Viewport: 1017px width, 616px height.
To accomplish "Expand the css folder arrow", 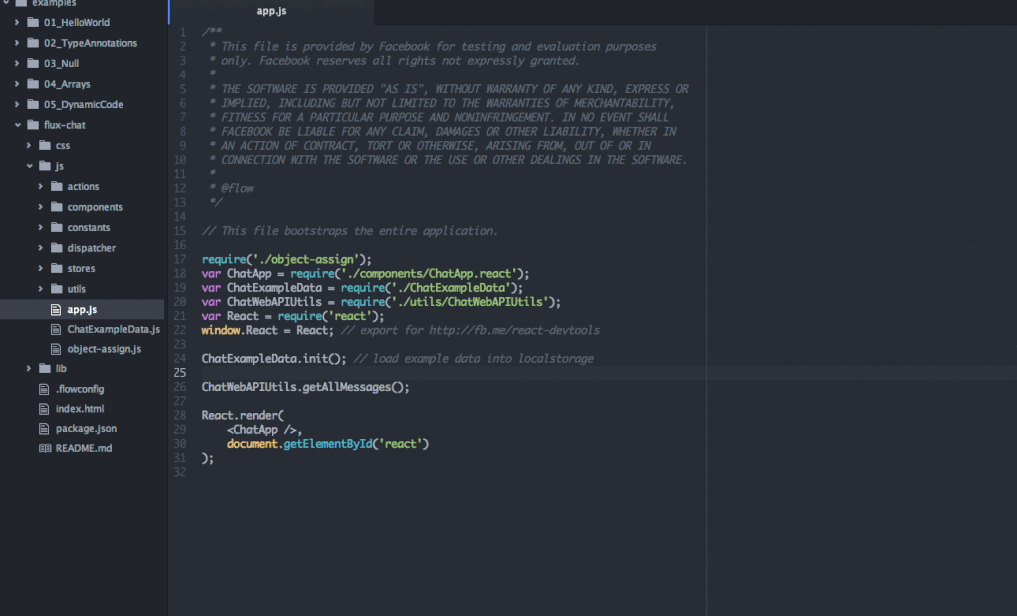I will click(29, 145).
